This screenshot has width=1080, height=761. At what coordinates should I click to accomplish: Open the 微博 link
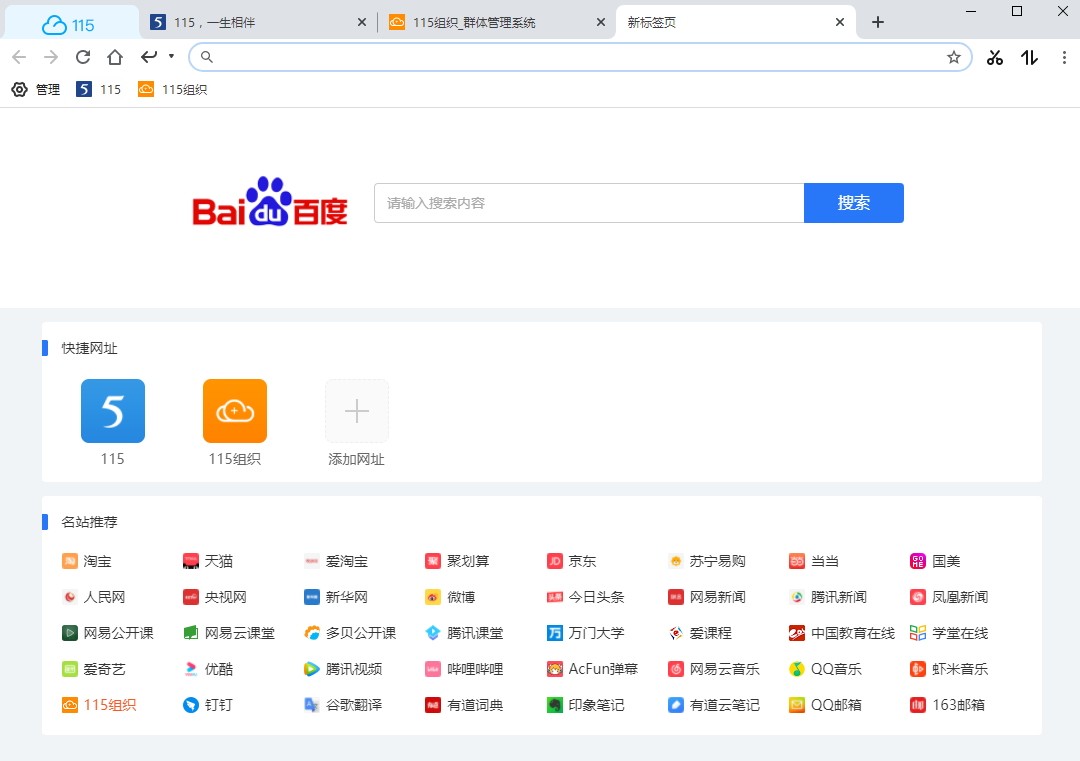pyautogui.click(x=450, y=597)
